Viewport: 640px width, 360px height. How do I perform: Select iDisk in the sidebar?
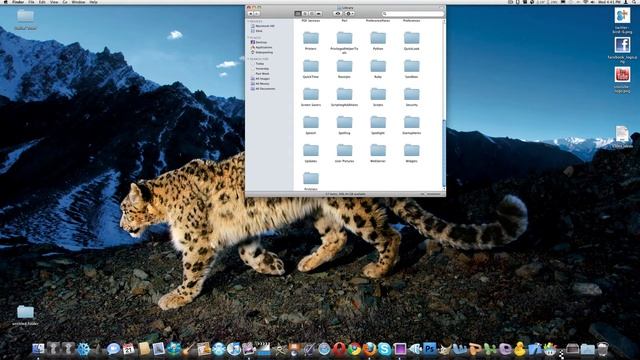[x=257, y=31]
